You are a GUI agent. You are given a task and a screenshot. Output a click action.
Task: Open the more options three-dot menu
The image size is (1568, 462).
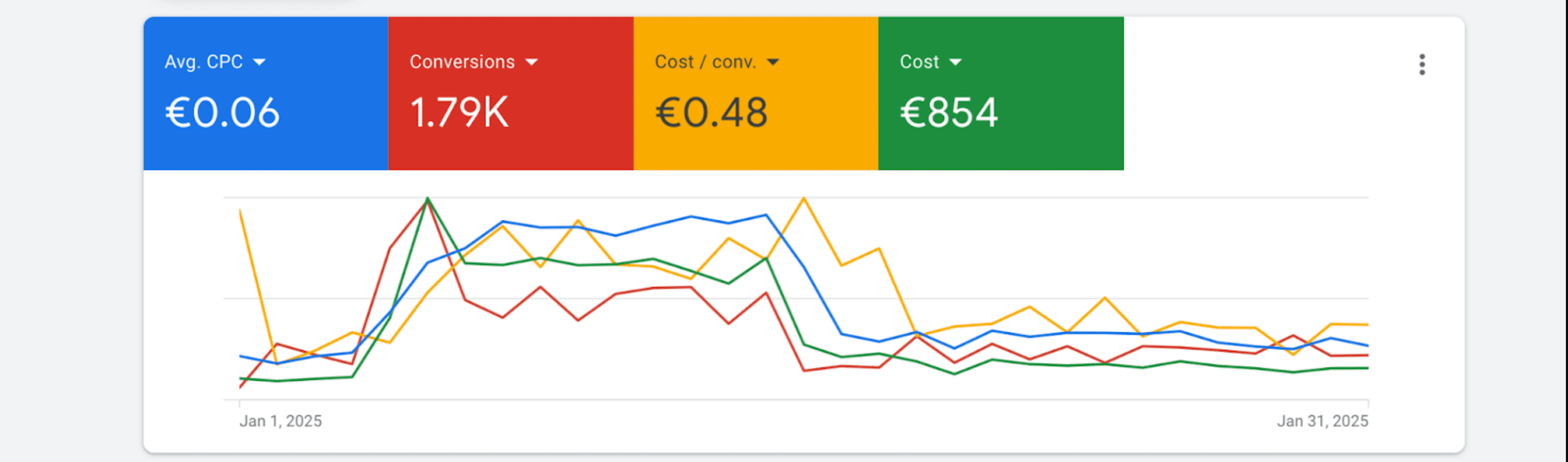[x=1422, y=64]
